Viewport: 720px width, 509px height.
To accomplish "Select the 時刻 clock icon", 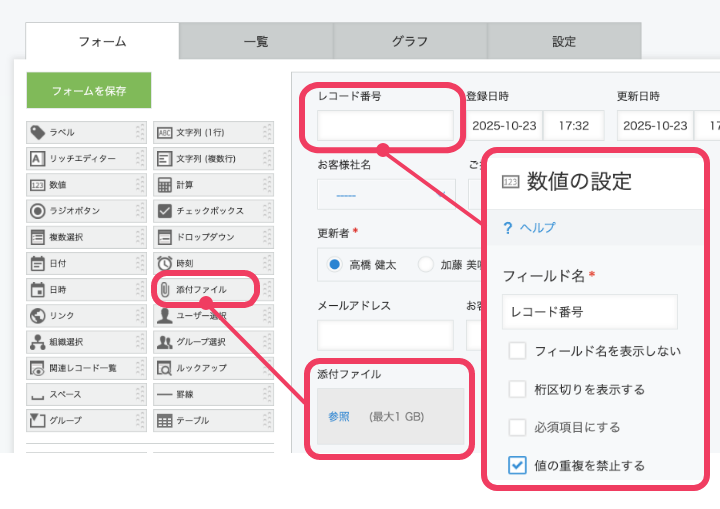I will click(x=164, y=263).
